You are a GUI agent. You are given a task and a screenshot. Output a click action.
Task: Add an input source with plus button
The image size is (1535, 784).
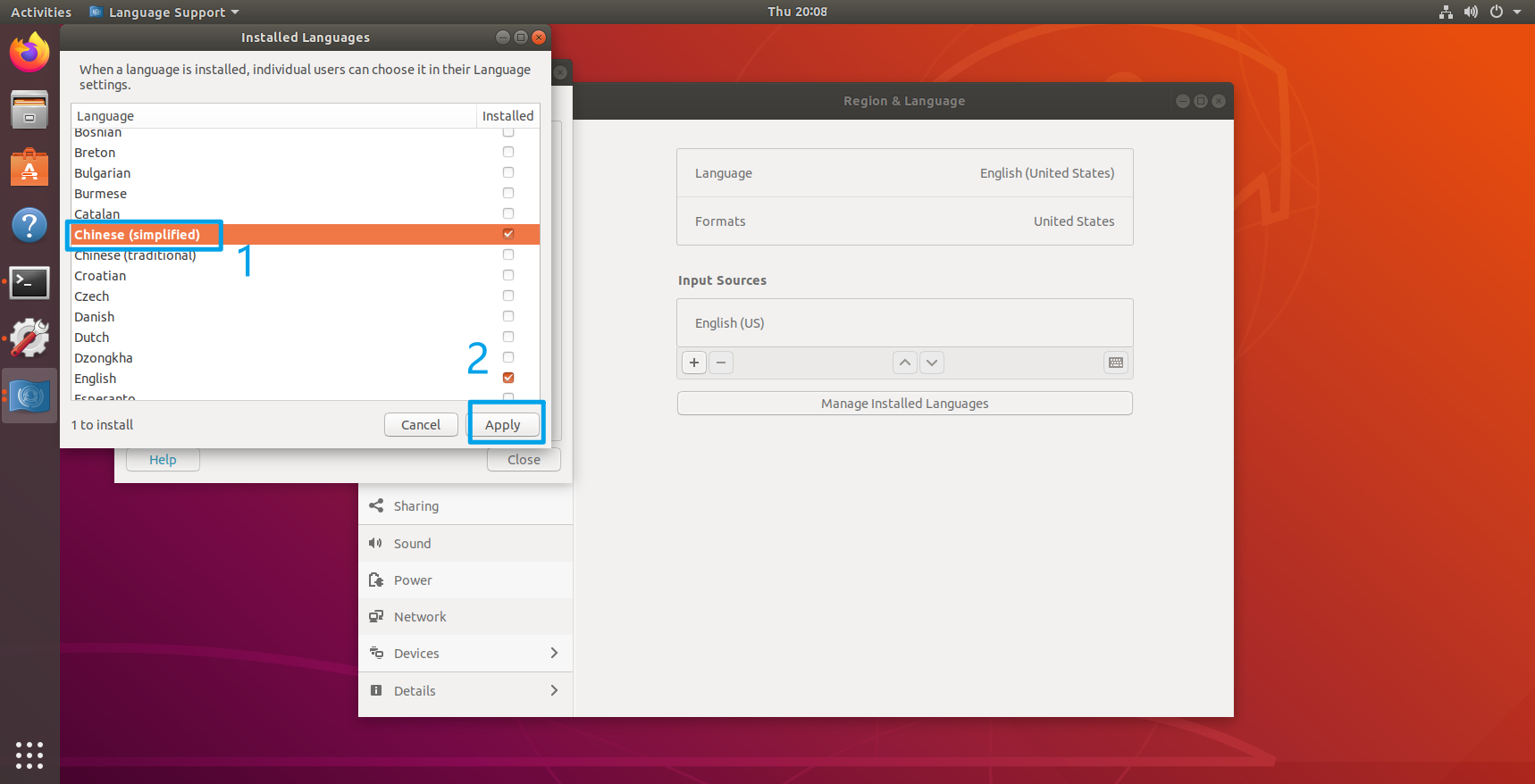[694, 363]
